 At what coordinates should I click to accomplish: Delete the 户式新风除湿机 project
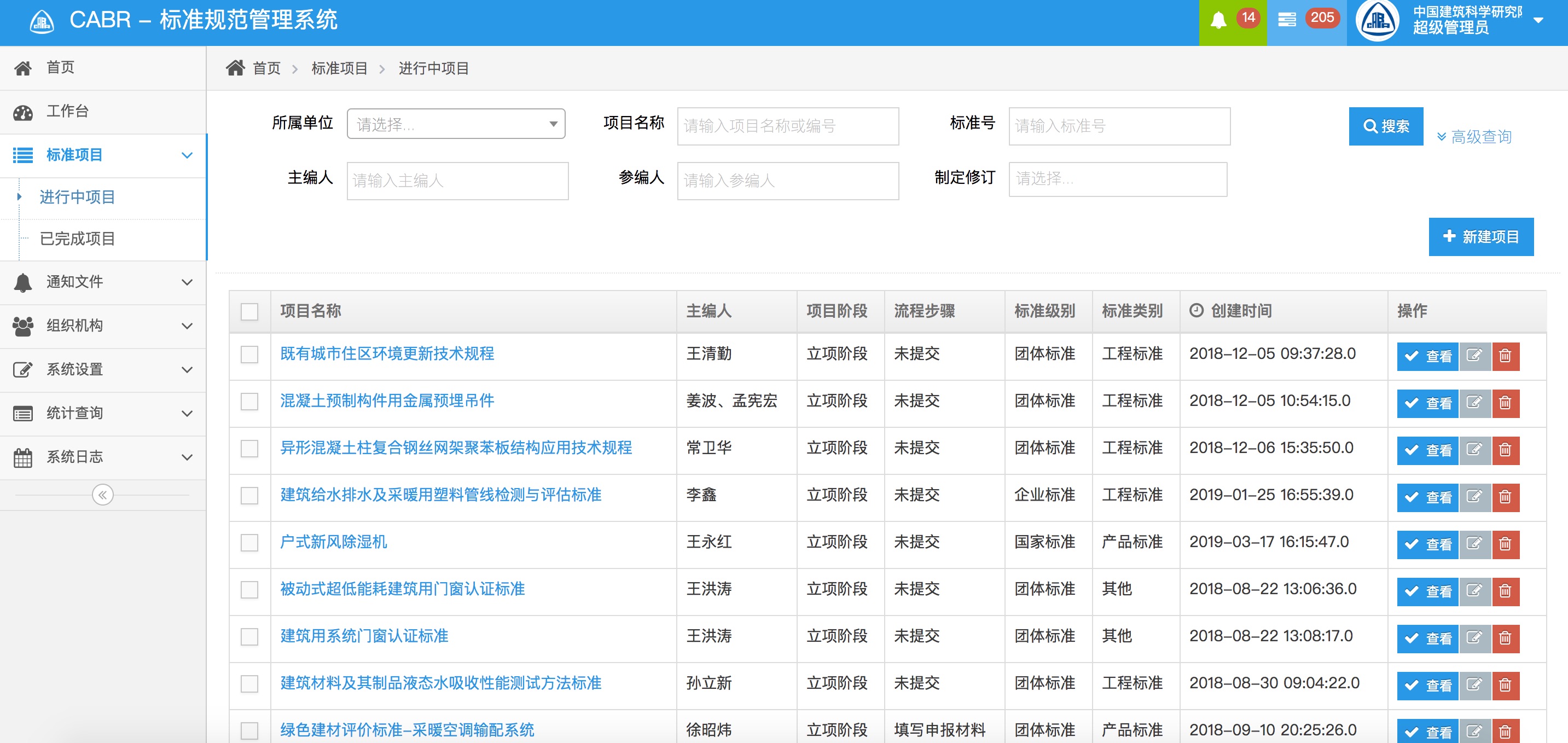pos(1505,544)
